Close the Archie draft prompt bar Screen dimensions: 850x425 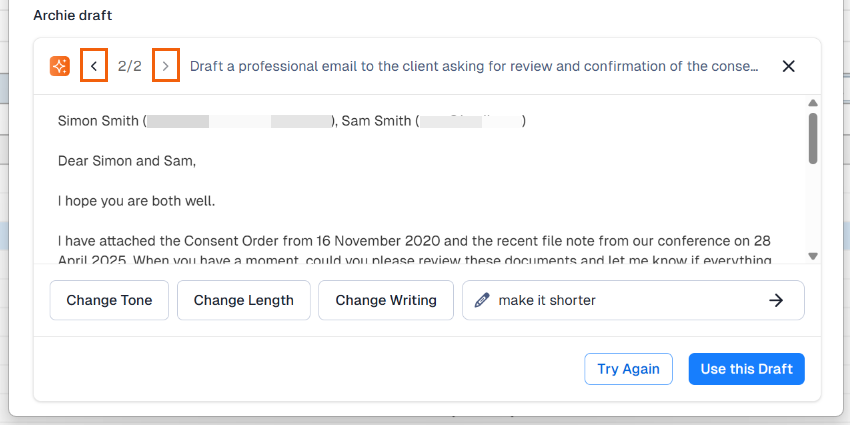point(788,66)
